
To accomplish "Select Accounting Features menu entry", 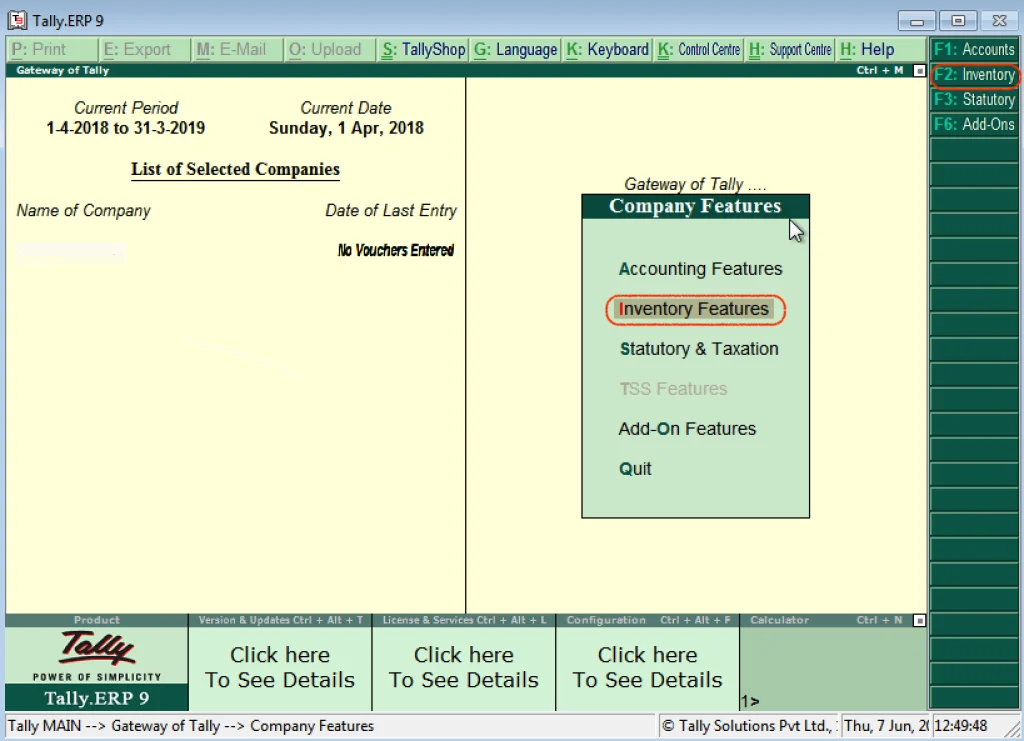I will [x=700, y=269].
